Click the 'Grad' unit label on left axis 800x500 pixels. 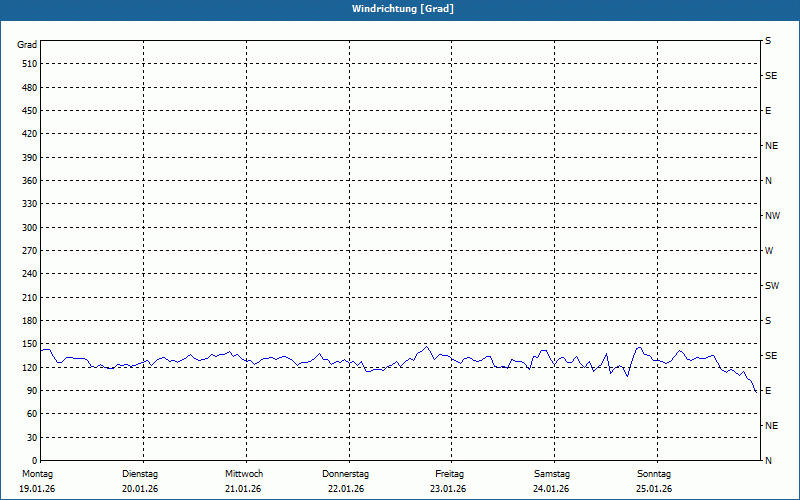click(x=28, y=45)
